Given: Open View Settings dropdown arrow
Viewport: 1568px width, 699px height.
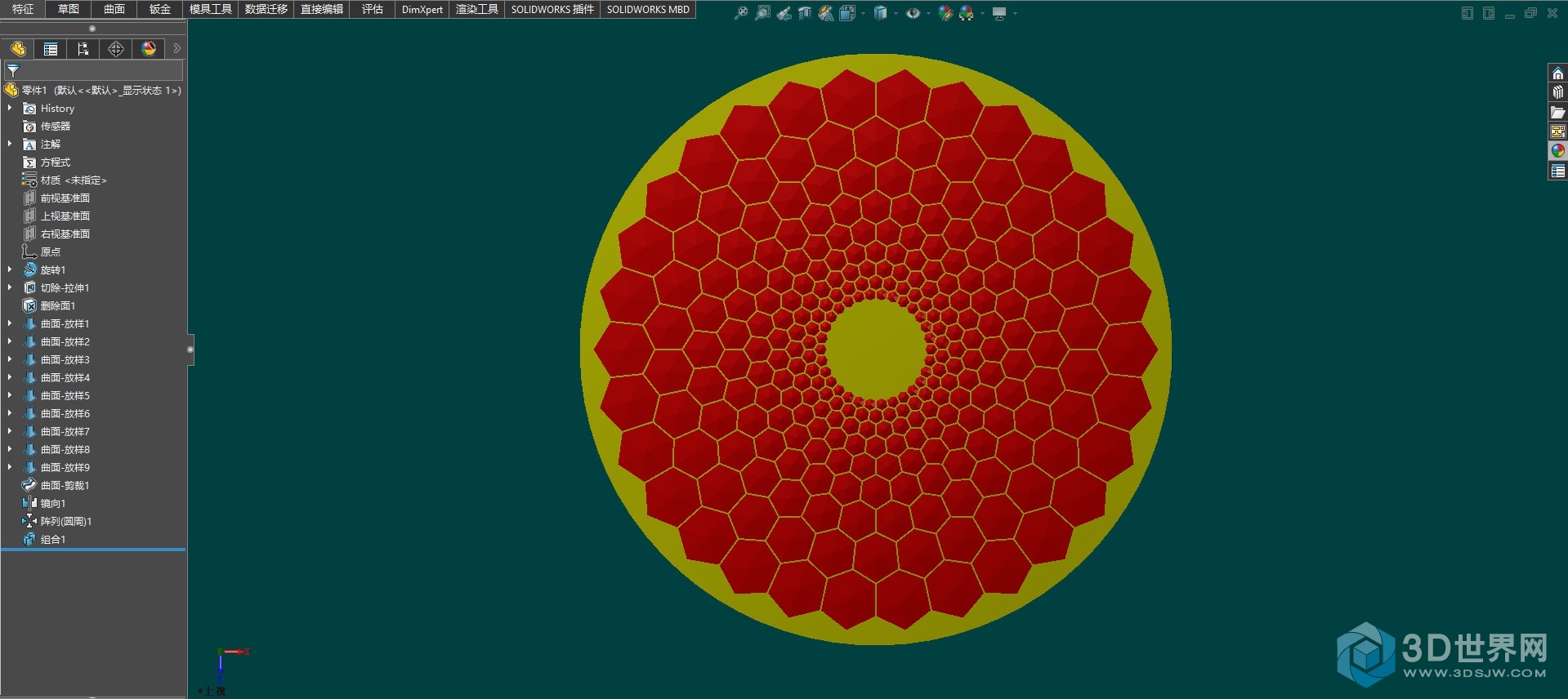Looking at the screenshot, I should 1015,13.
